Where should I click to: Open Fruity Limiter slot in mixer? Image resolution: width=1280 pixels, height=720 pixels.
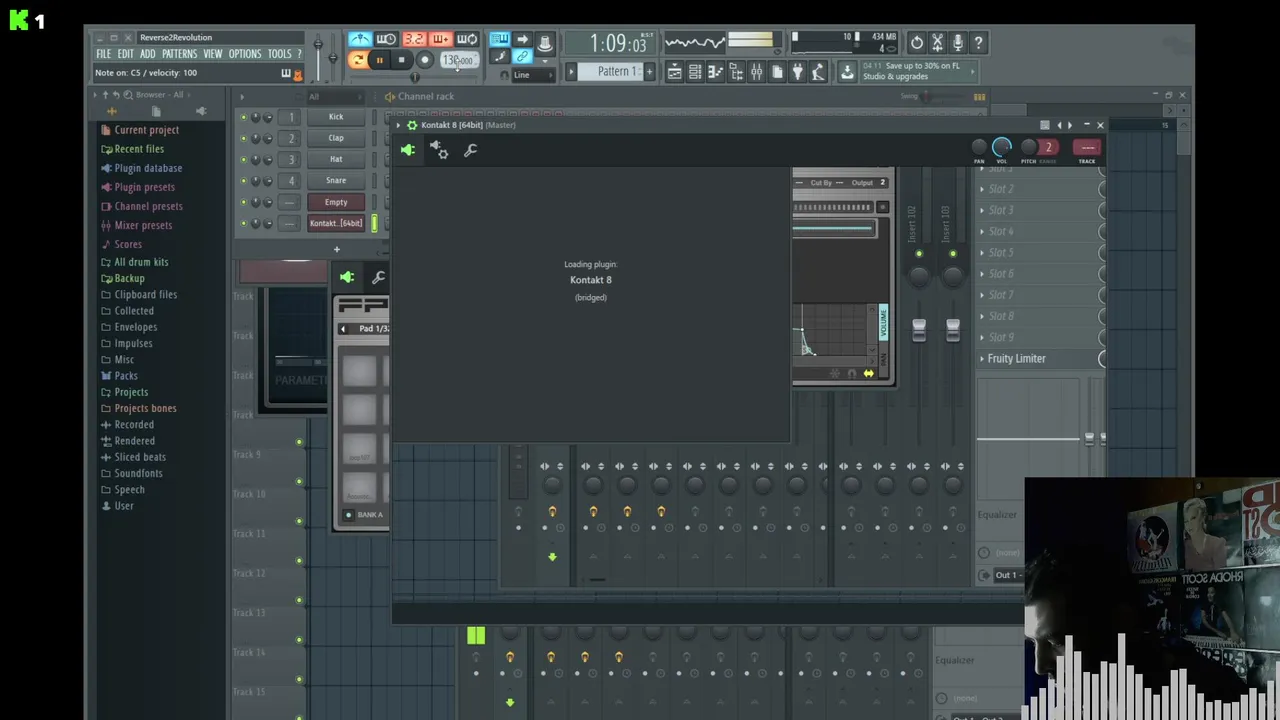(1017, 359)
